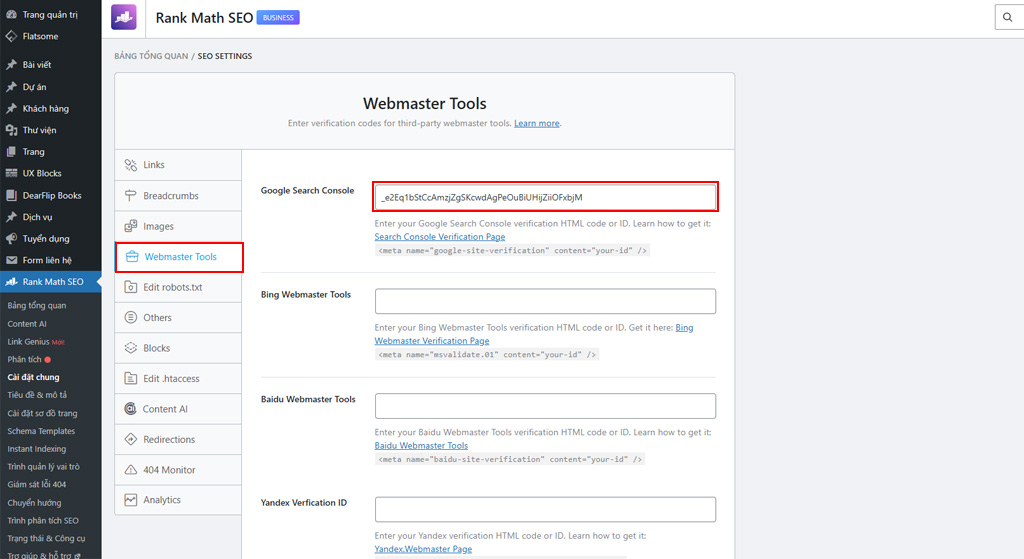Select Cài đặt chung submenu item
1024x559 pixels.
click(x=33, y=377)
